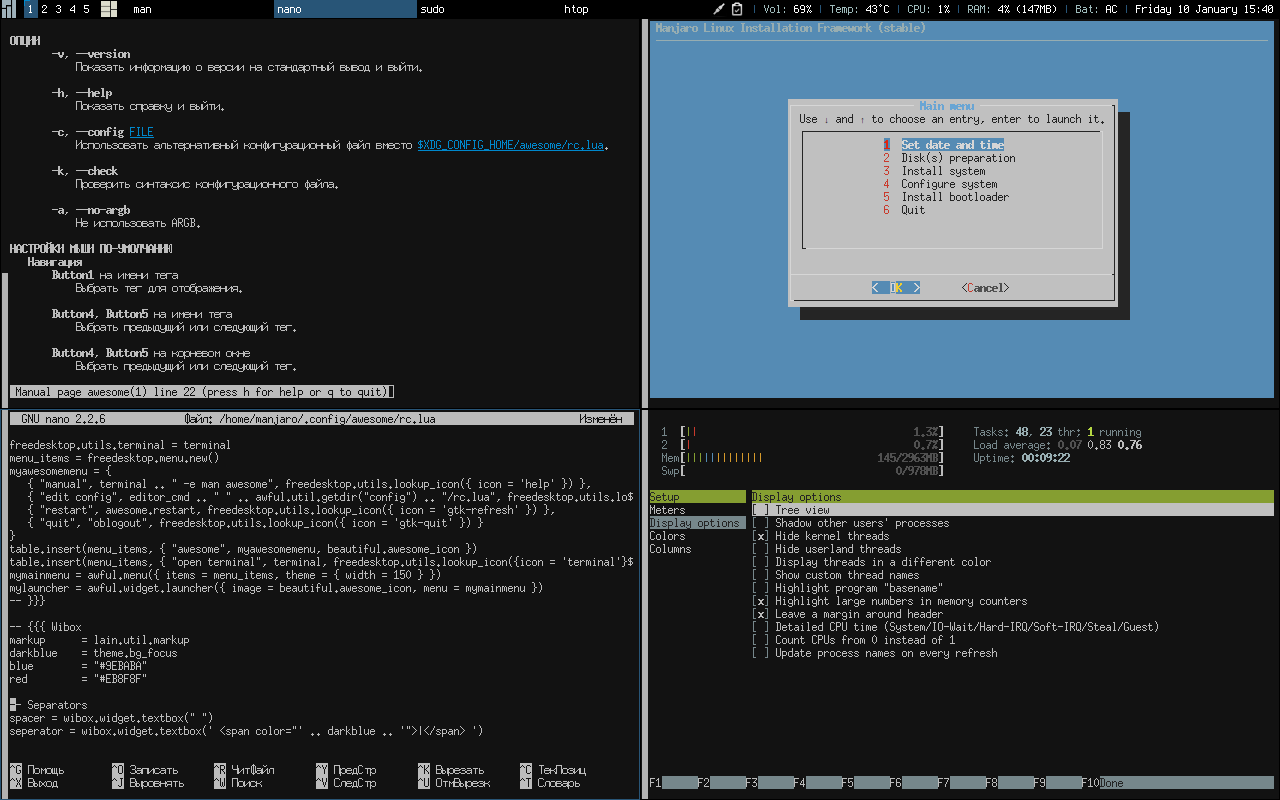This screenshot has width=1280, height=800.
Task: Click the Vol: 69% volume widget
Action: click(x=788, y=9)
